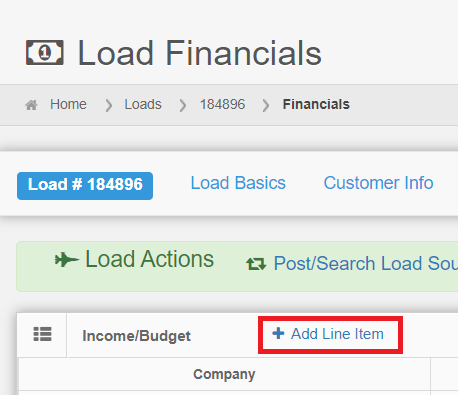Click the Company column header
Image resolution: width=458 pixels, height=395 pixels.
224,374
